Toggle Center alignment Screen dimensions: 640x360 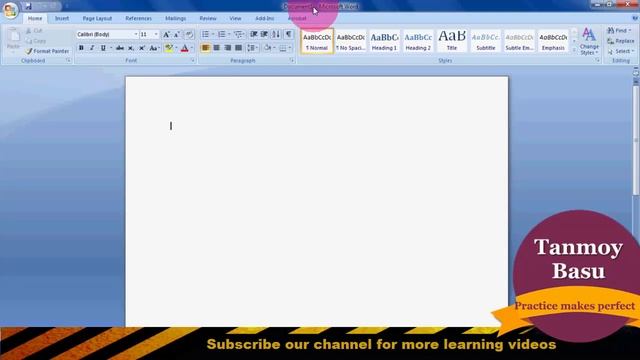[x=216, y=48]
